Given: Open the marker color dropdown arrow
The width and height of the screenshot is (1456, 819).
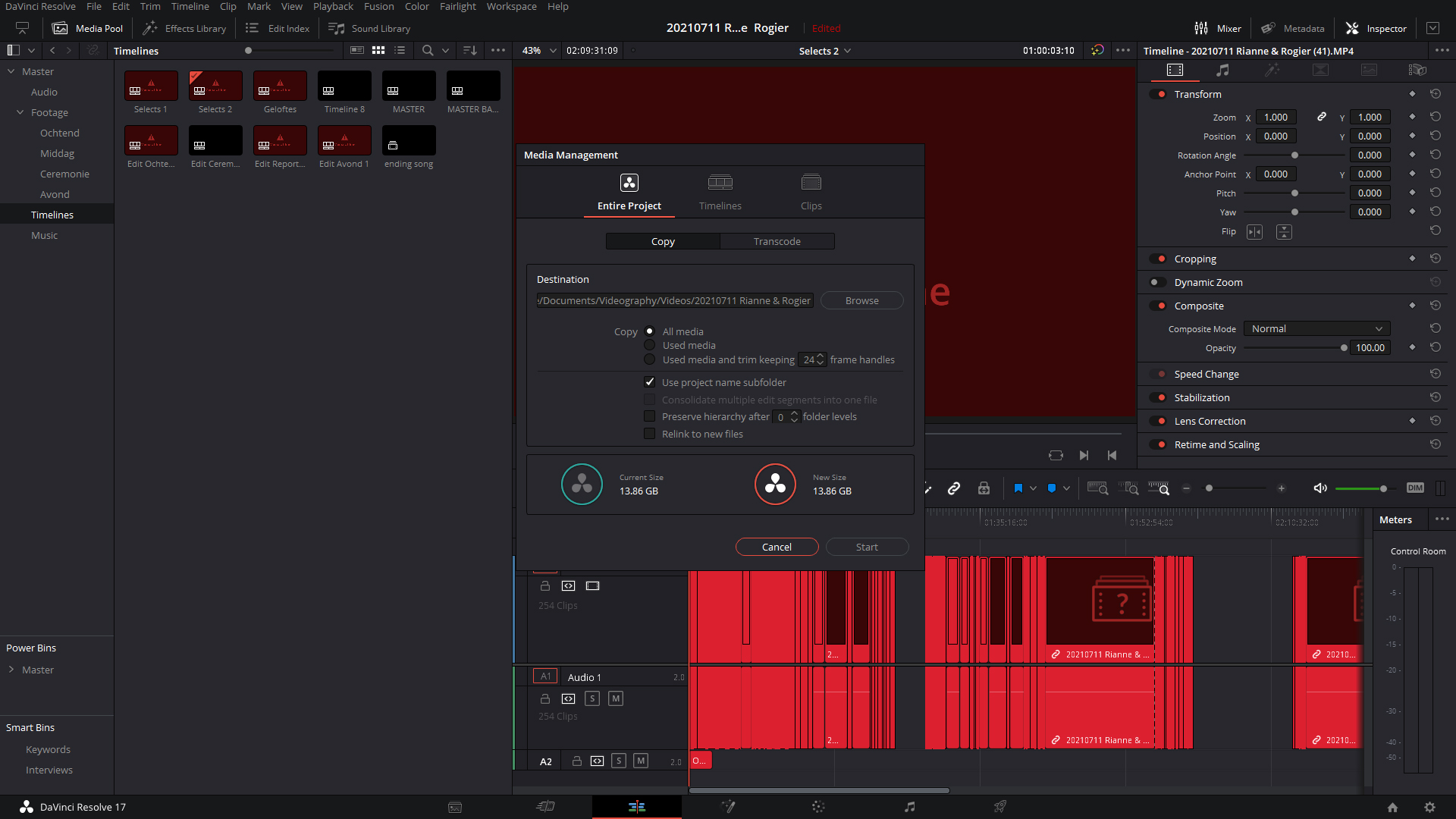Looking at the screenshot, I should coord(1066,488).
